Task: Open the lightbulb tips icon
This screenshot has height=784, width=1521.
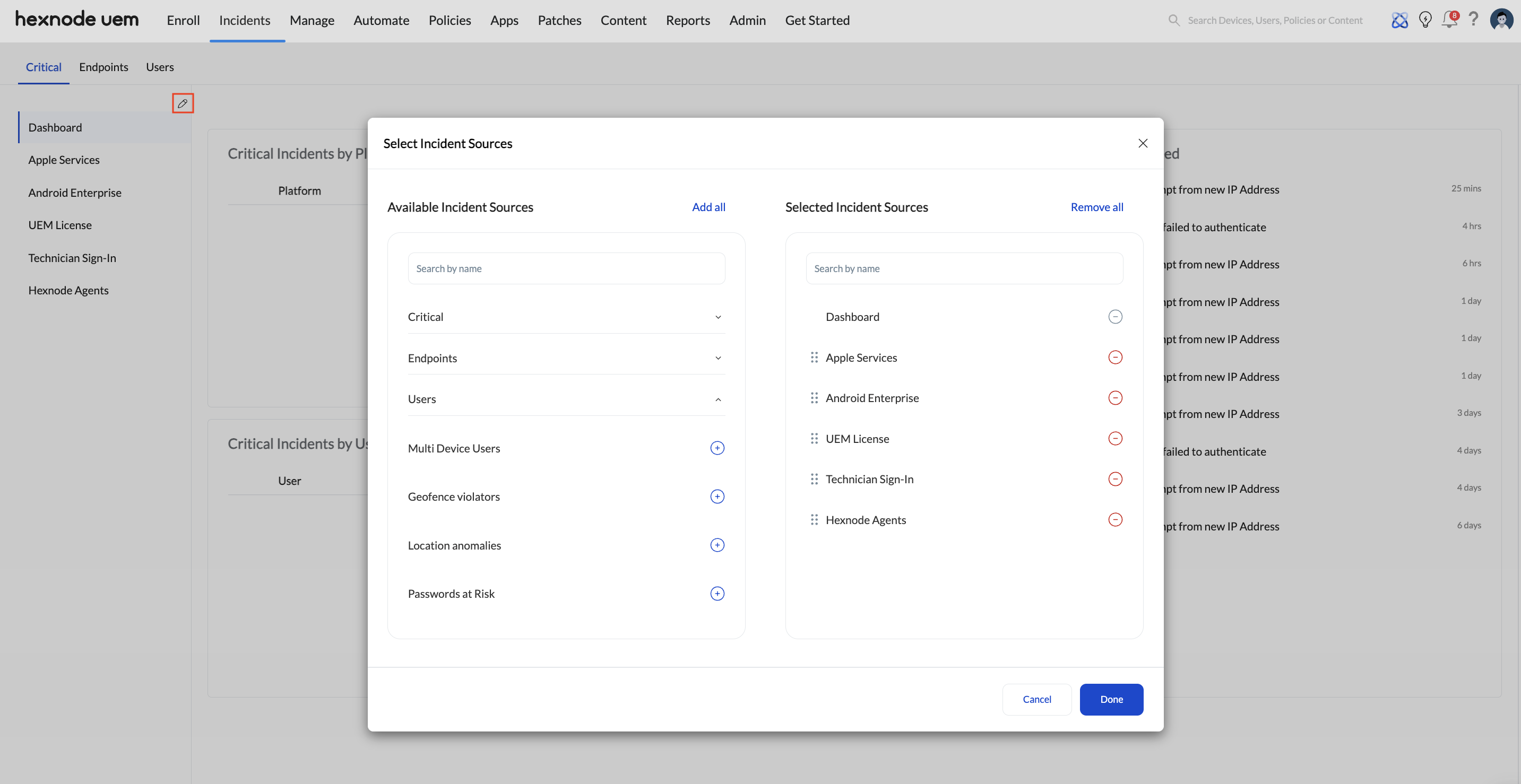Action: [1425, 20]
